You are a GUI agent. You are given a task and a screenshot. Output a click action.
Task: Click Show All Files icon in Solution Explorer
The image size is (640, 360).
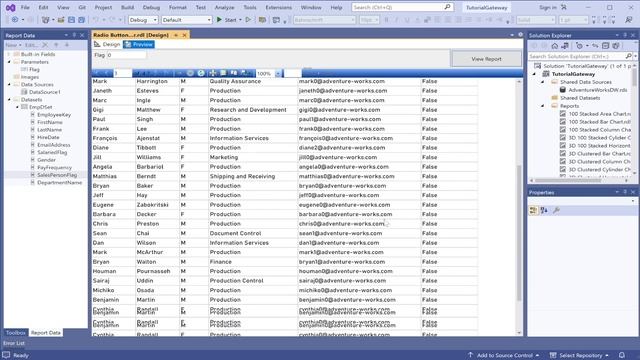(x=616, y=46)
